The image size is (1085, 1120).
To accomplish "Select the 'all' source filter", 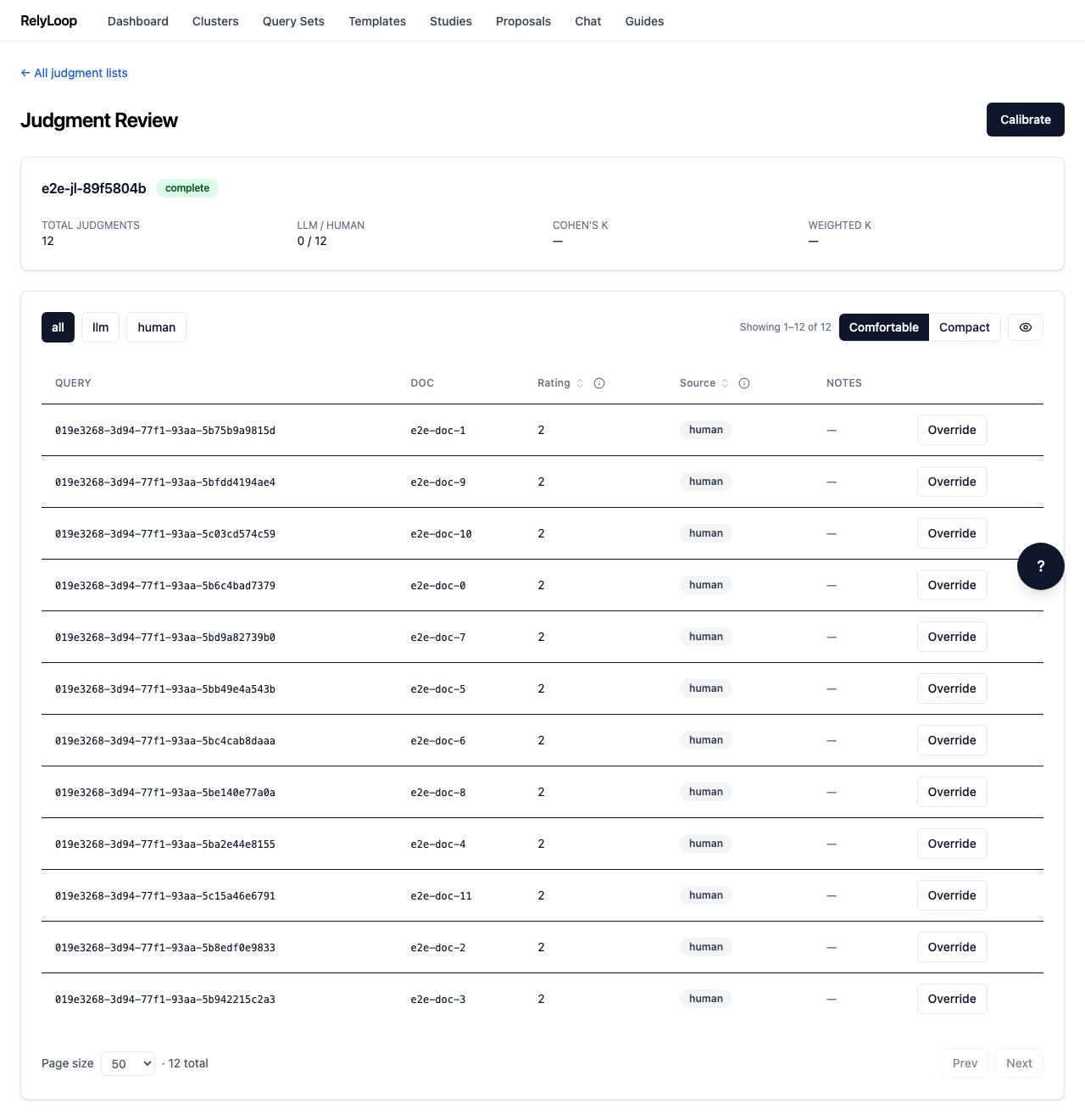I will click(x=58, y=327).
